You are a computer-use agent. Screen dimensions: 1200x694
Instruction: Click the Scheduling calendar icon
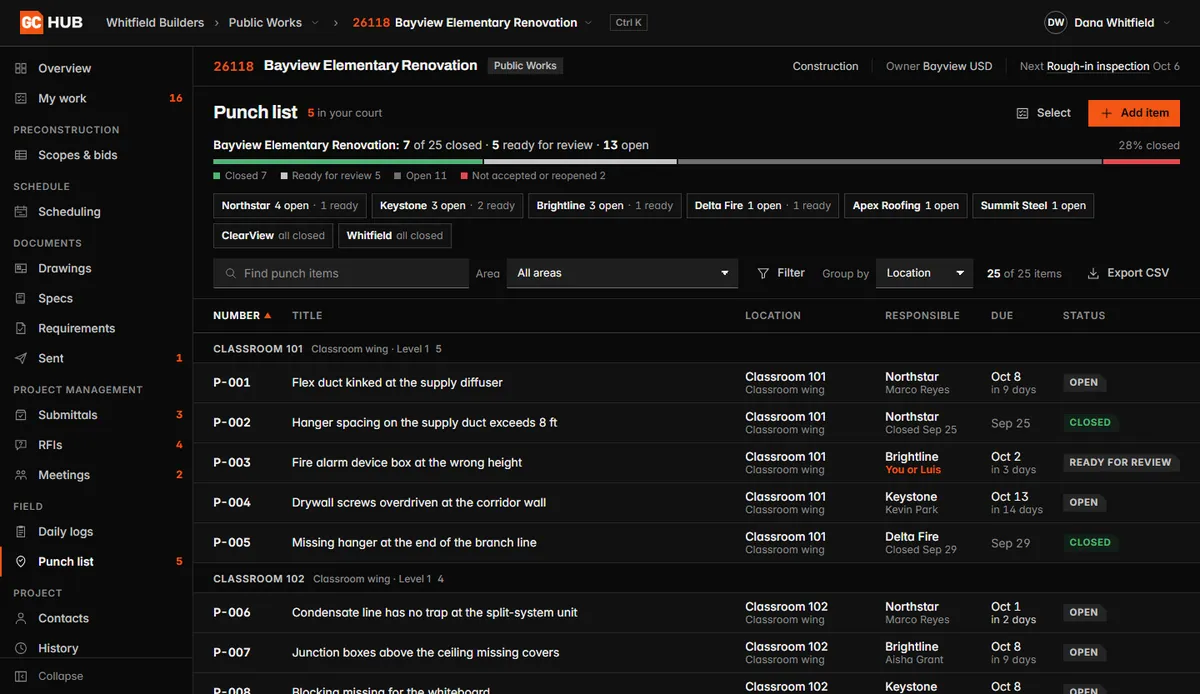21,212
